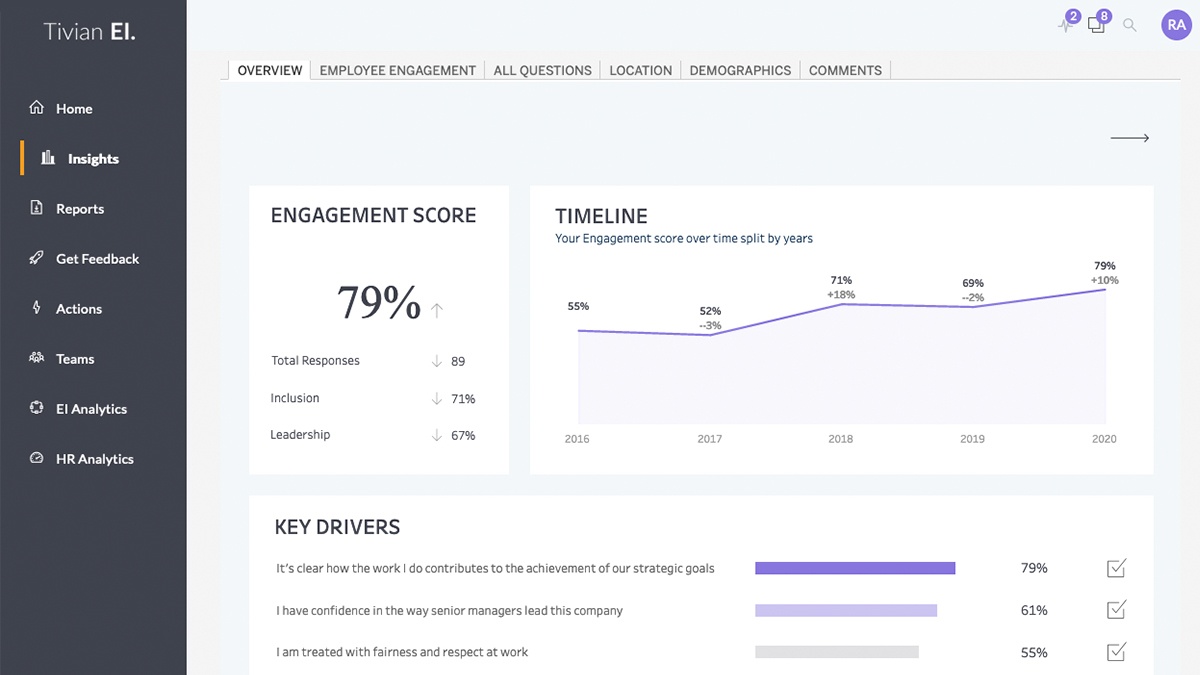Image resolution: width=1200 pixels, height=675 pixels.
Task: Toggle checkbox for senior managers confidence driver
Action: [x=1116, y=610]
